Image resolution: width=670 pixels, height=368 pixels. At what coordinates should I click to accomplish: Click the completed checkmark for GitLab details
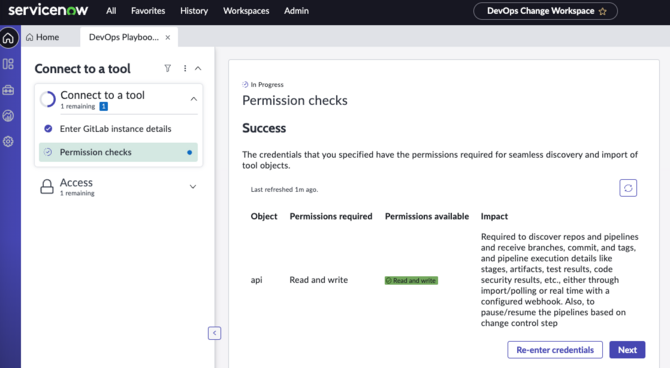tap(48, 129)
